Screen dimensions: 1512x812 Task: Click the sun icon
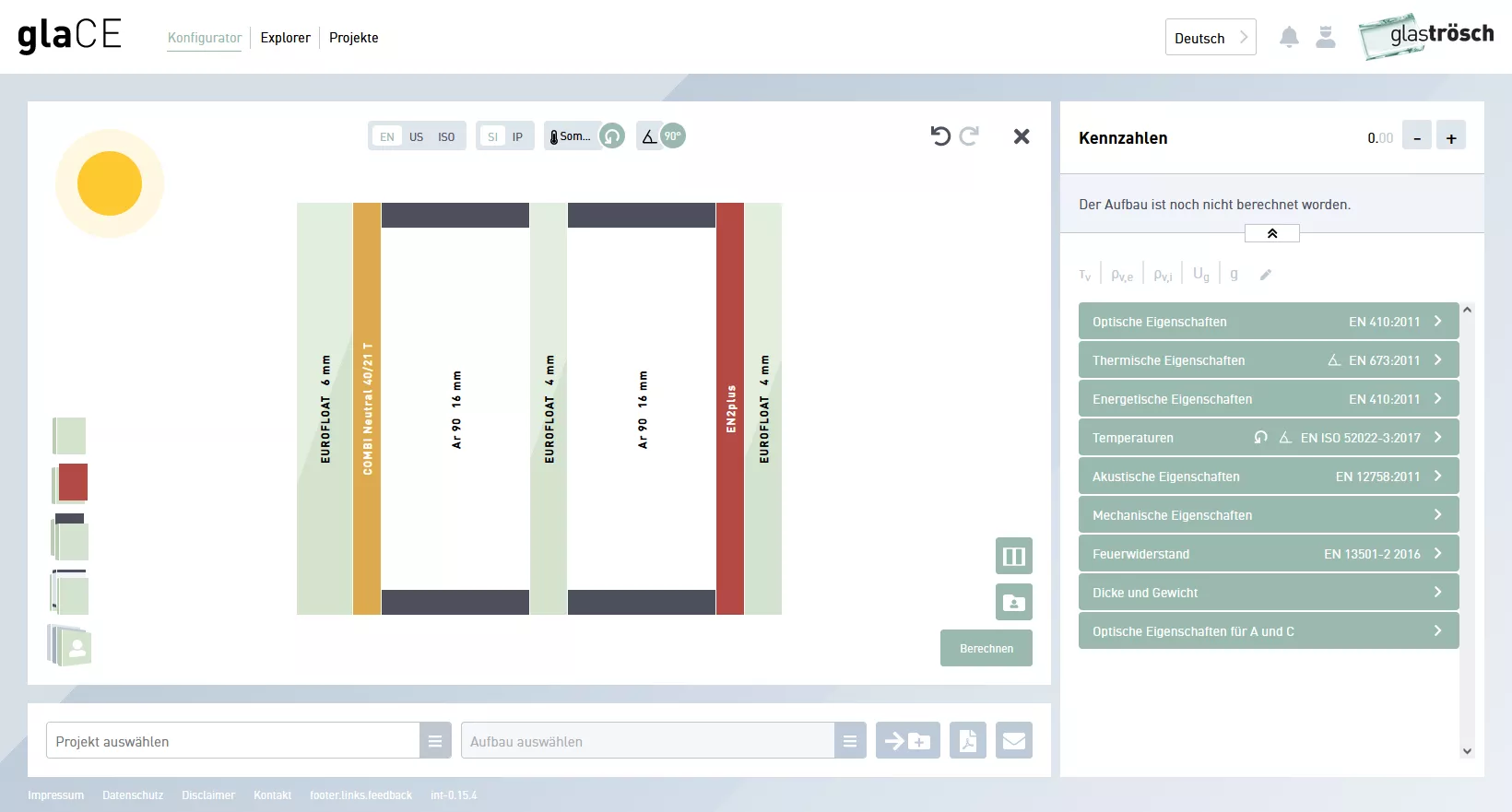[x=110, y=183]
